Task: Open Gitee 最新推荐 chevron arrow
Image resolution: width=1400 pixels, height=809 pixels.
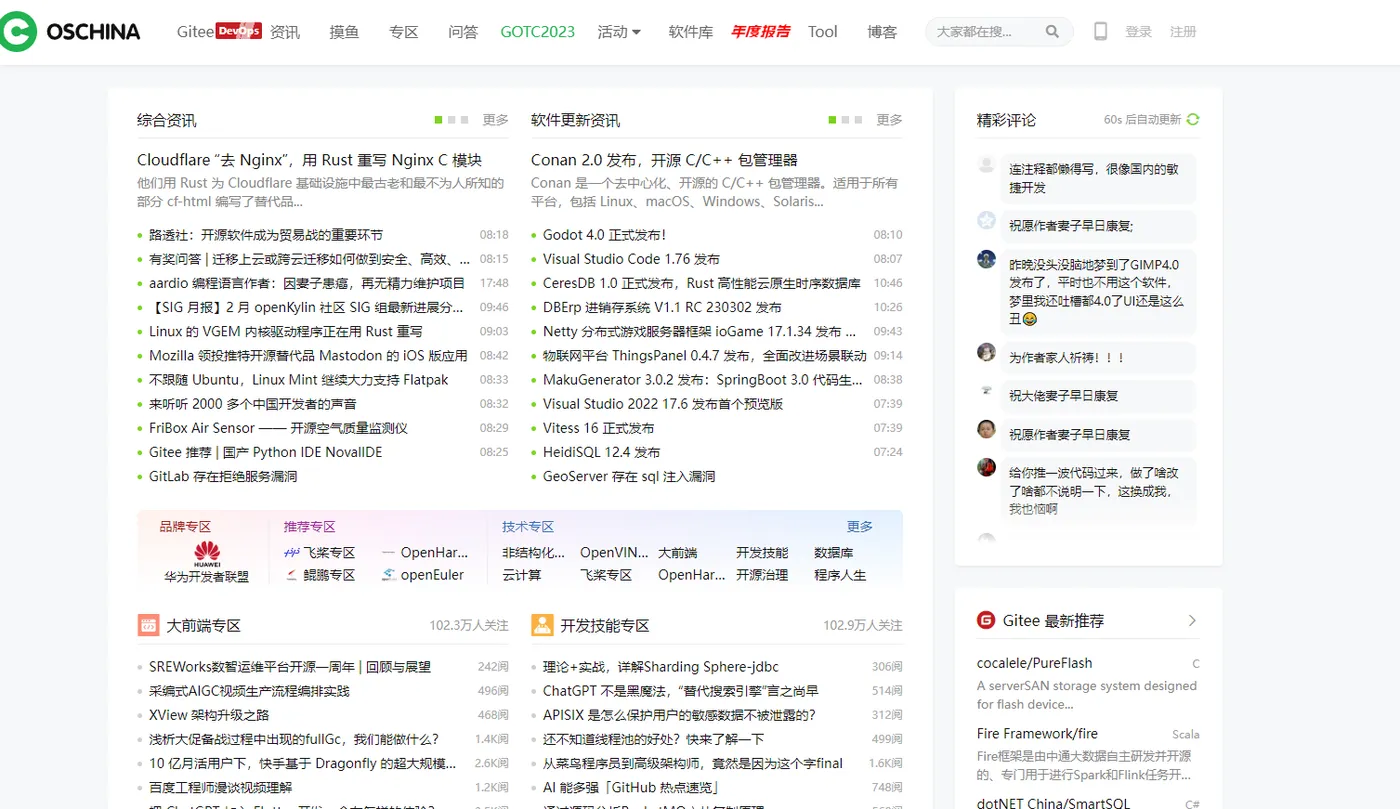Action: pyautogui.click(x=1192, y=621)
